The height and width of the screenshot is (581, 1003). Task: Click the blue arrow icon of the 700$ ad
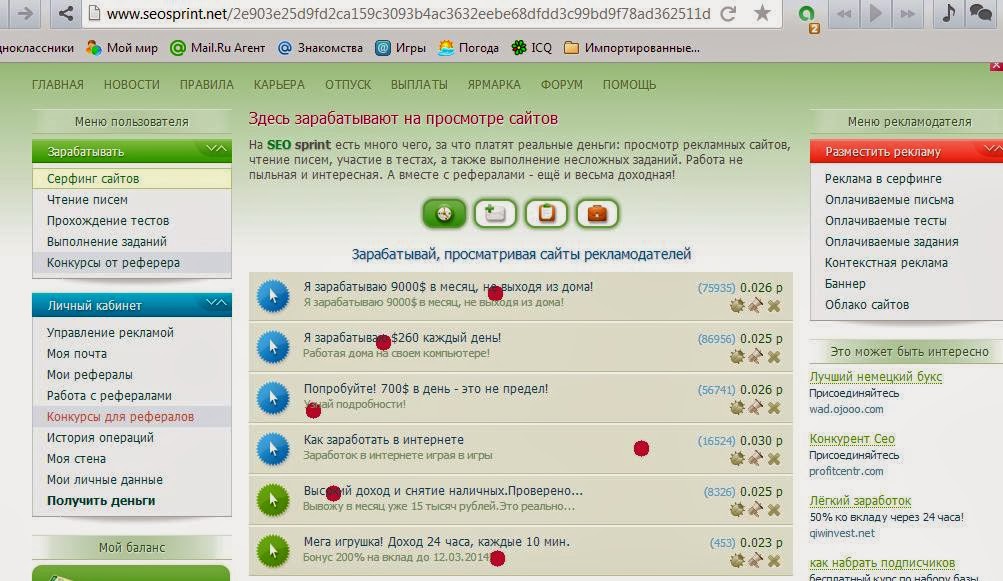click(273, 398)
